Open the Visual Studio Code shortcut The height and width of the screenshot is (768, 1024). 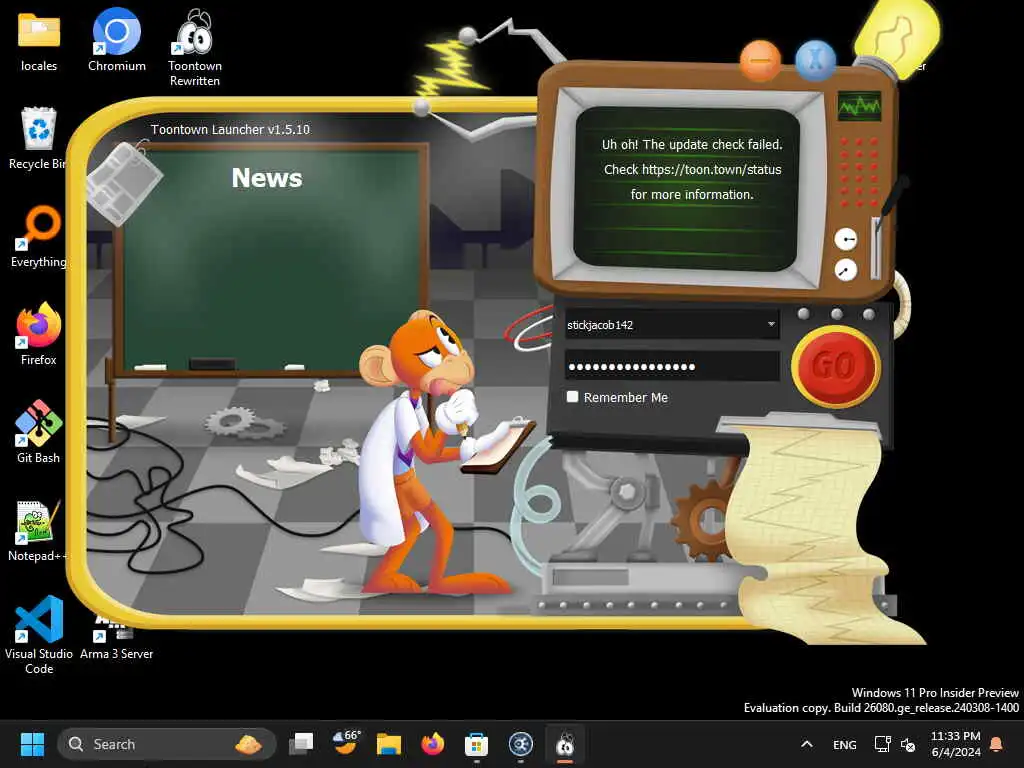click(x=39, y=635)
